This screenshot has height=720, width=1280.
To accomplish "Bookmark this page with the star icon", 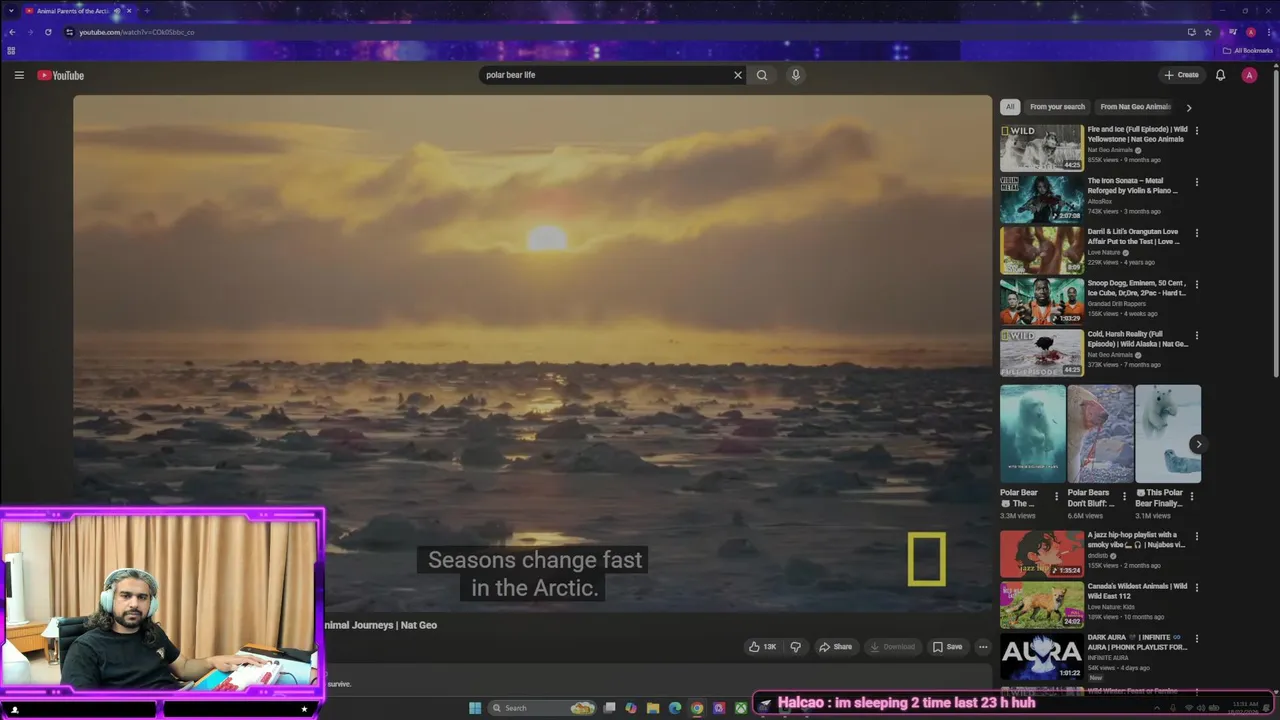I will click(x=1208, y=32).
